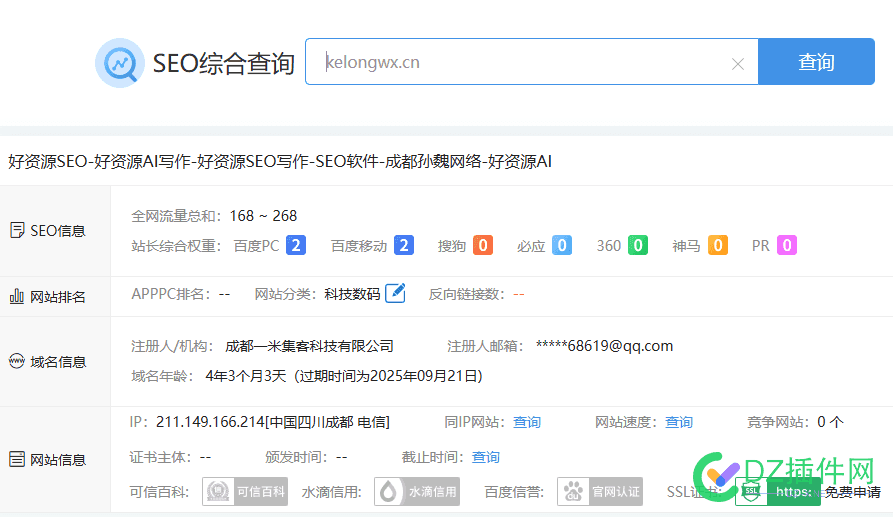Click the PR value badge 0
The height and width of the screenshot is (517, 893).
click(787, 245)
